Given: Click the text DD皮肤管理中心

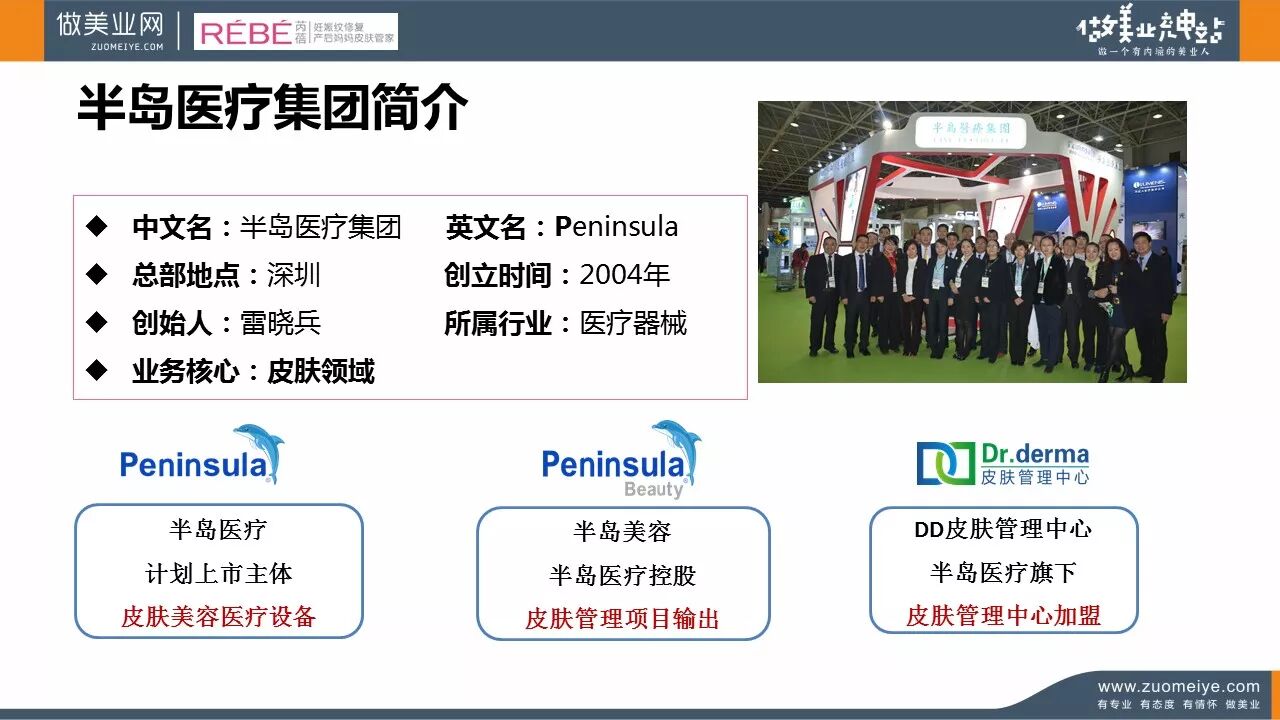Looking at the screenshot, I should (x=1003, y=529).
